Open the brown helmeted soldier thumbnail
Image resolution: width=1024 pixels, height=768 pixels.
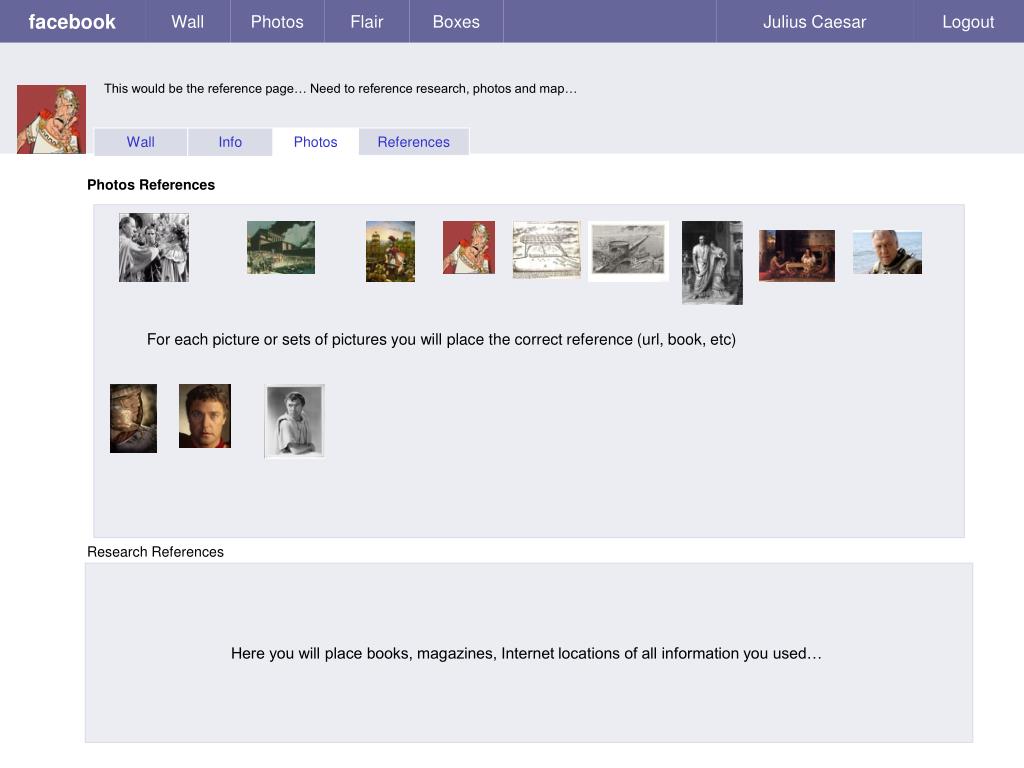coord(133,419)
